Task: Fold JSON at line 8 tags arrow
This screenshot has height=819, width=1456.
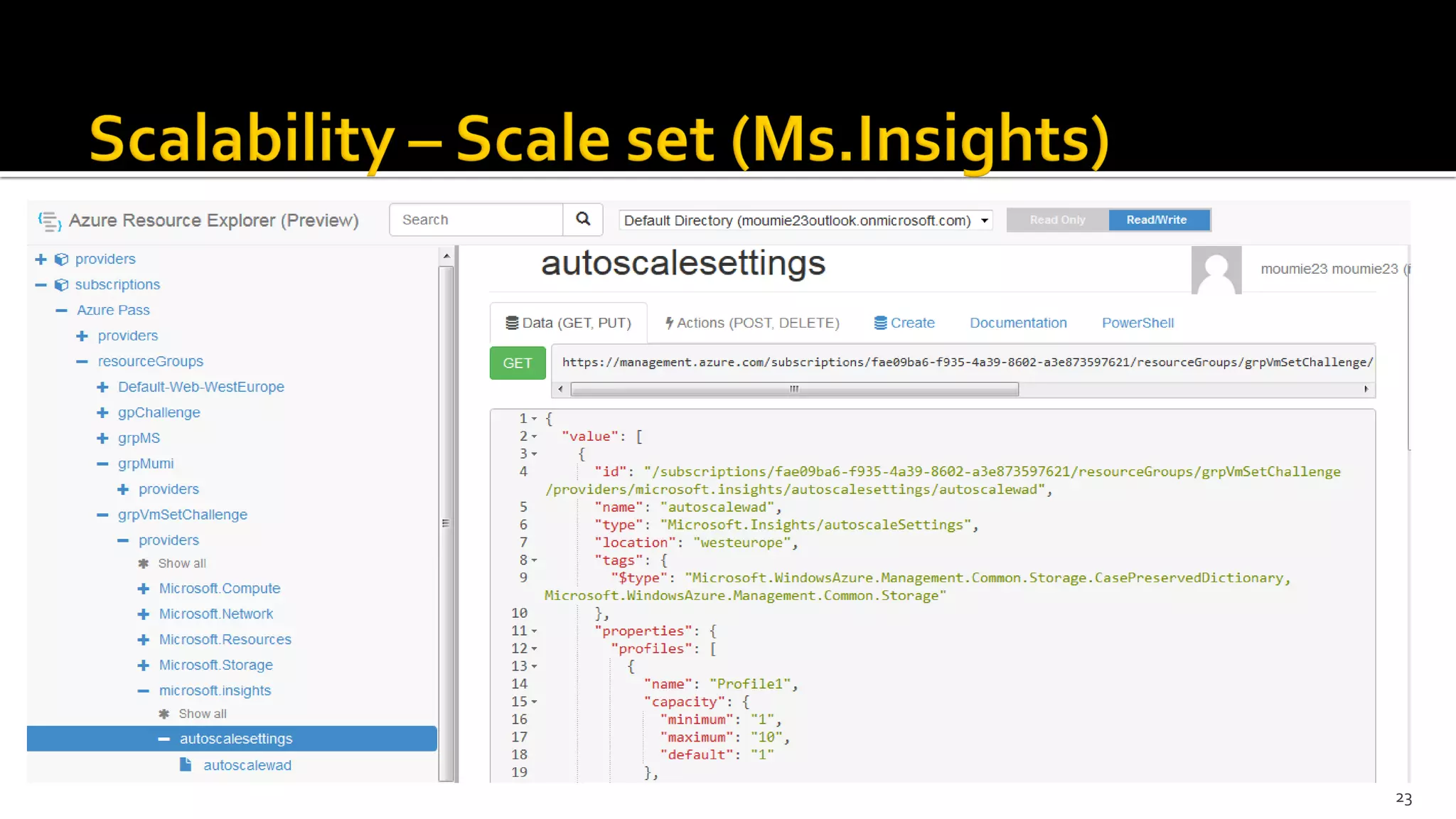Action: click(534, 561)
